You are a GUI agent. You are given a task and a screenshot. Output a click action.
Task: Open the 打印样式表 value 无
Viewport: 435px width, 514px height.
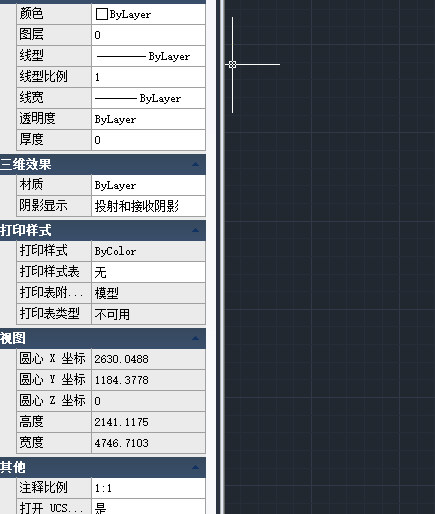[x=148, y=272]
